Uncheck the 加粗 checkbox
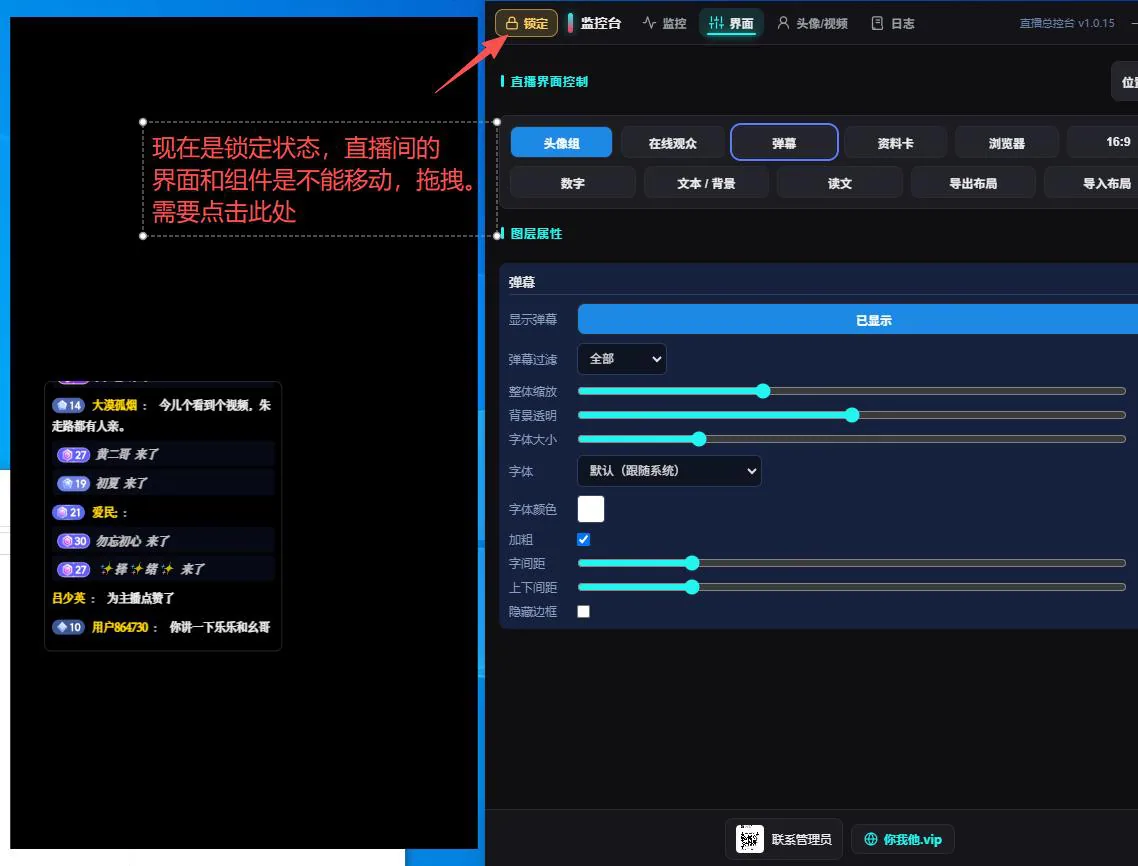This screenshot has width=1138, height=866. pos(584,539)
